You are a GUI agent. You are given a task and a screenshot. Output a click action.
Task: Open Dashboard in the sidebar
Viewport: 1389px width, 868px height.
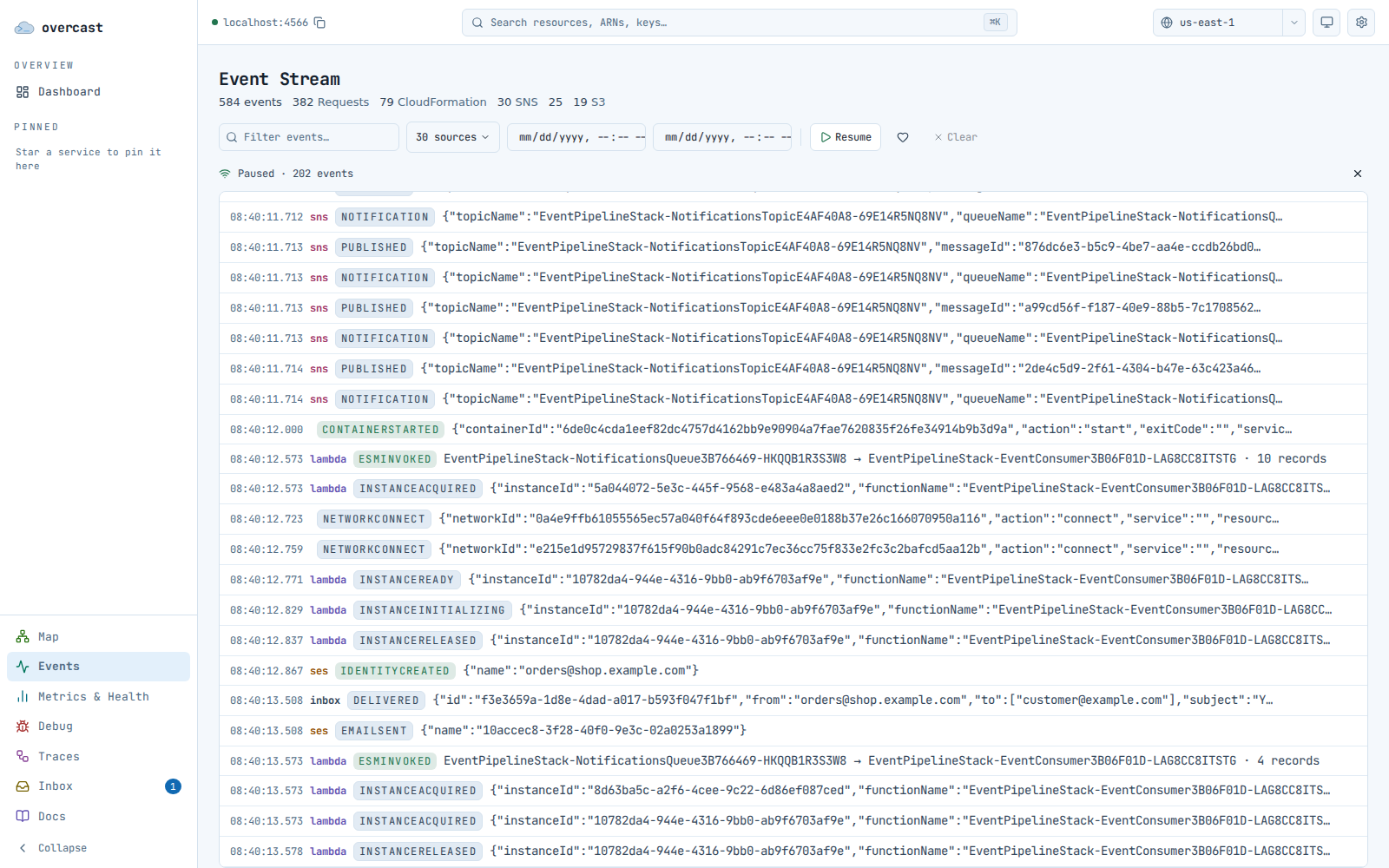(98, 92)
